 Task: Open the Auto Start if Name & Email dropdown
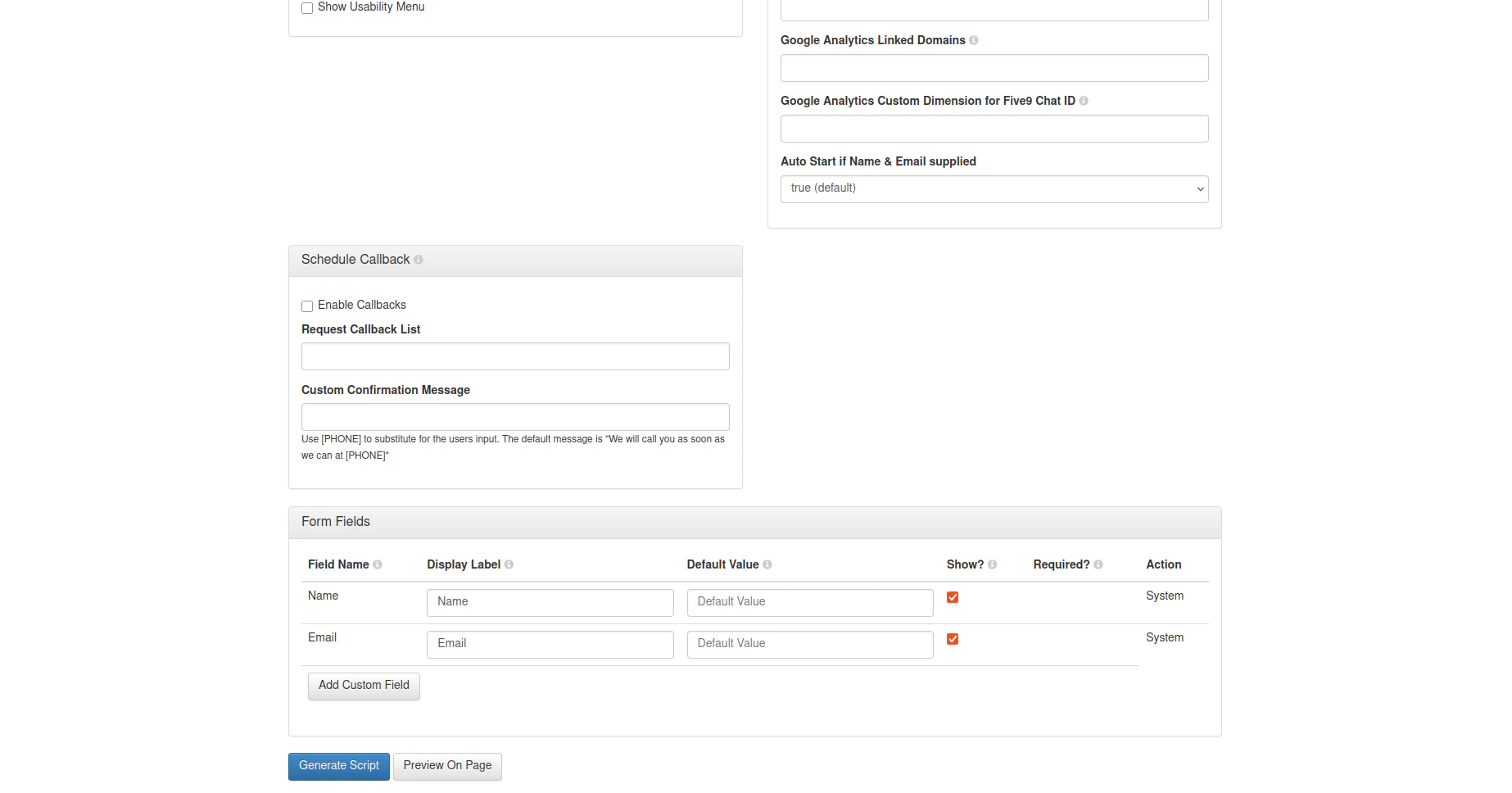[994, 188]
